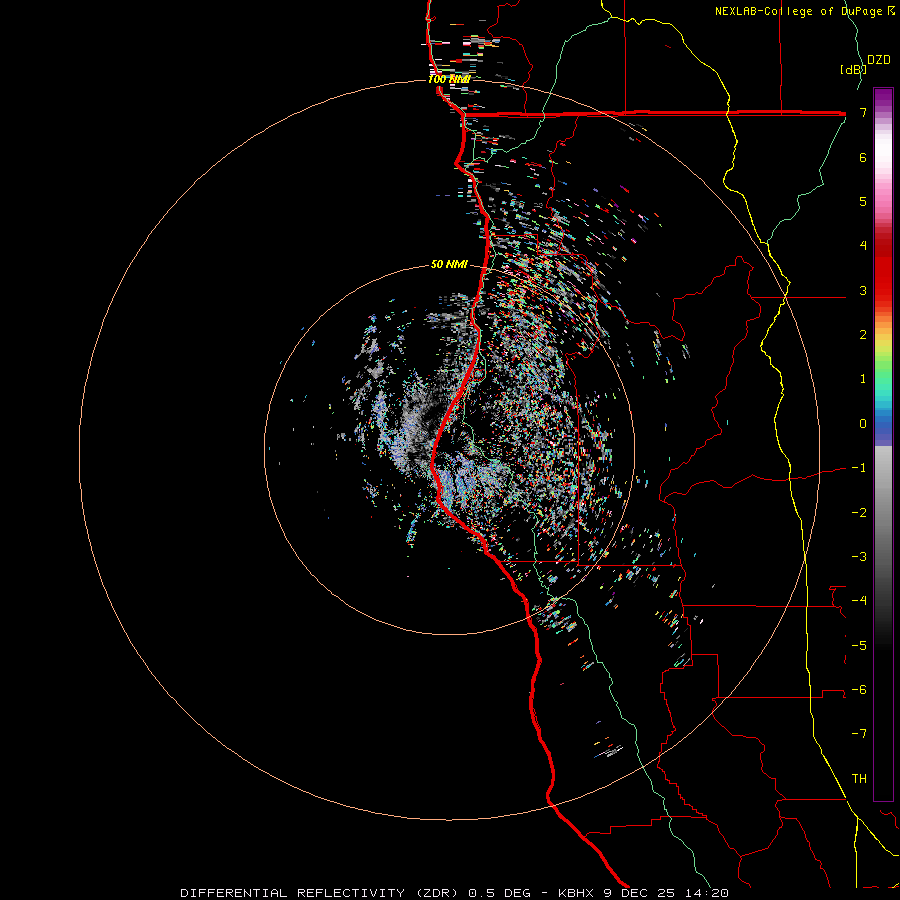900x900 pixels.
Task: Click the 0 tick label on the scale
Action: pyautogui.click(x=863, y=423)
